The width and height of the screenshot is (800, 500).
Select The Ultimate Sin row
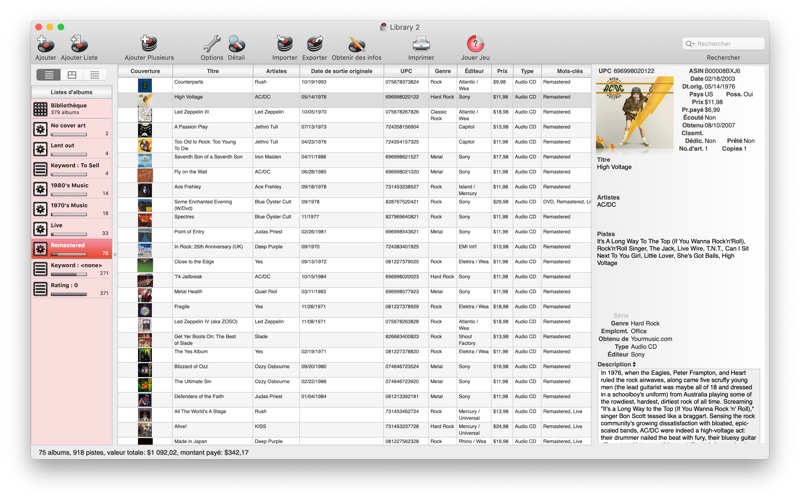pyautogui.click(x=355, y=385)
